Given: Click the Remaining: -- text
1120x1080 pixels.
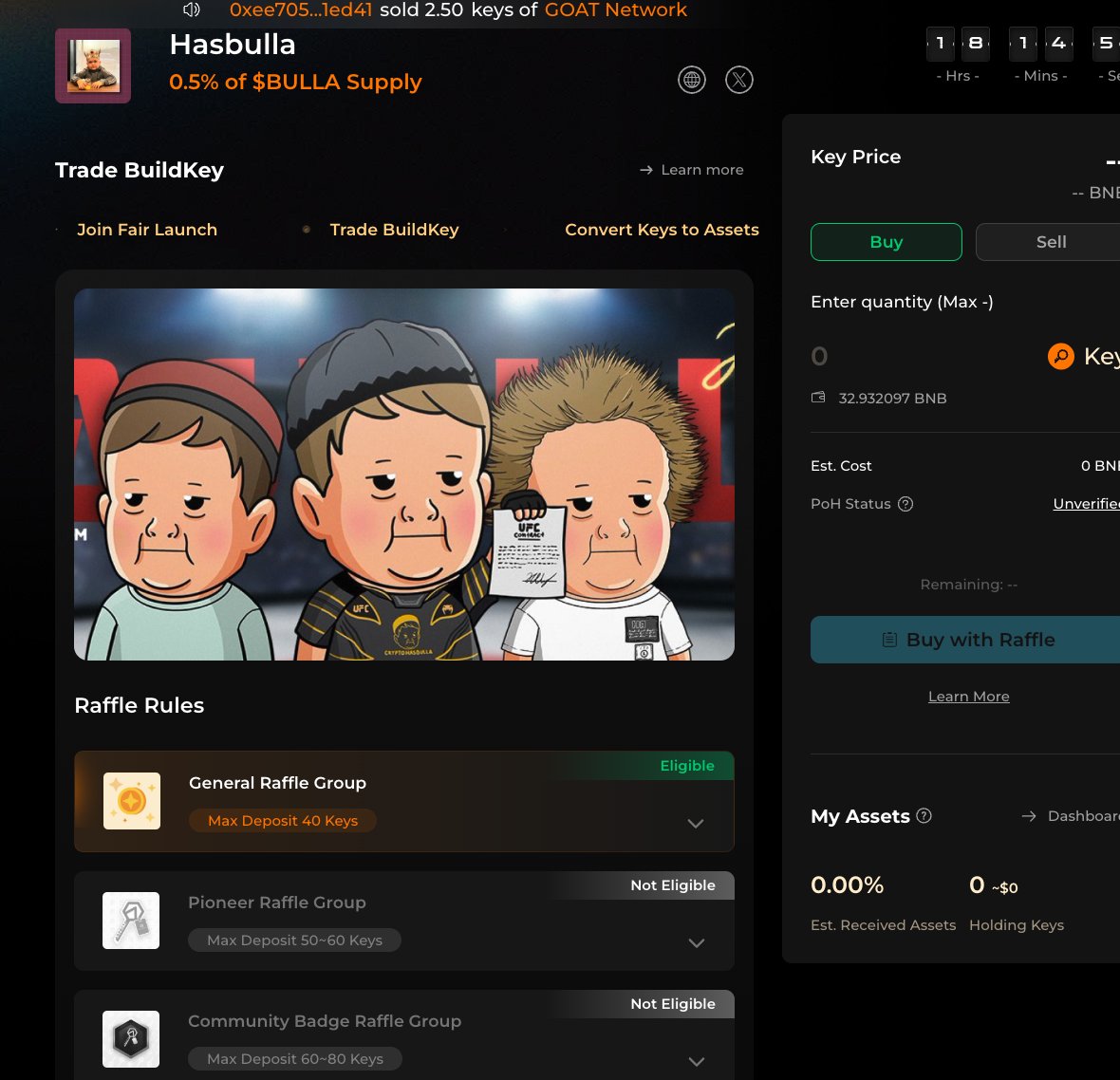Looking at the screenshot, I should tap(968, 585).
